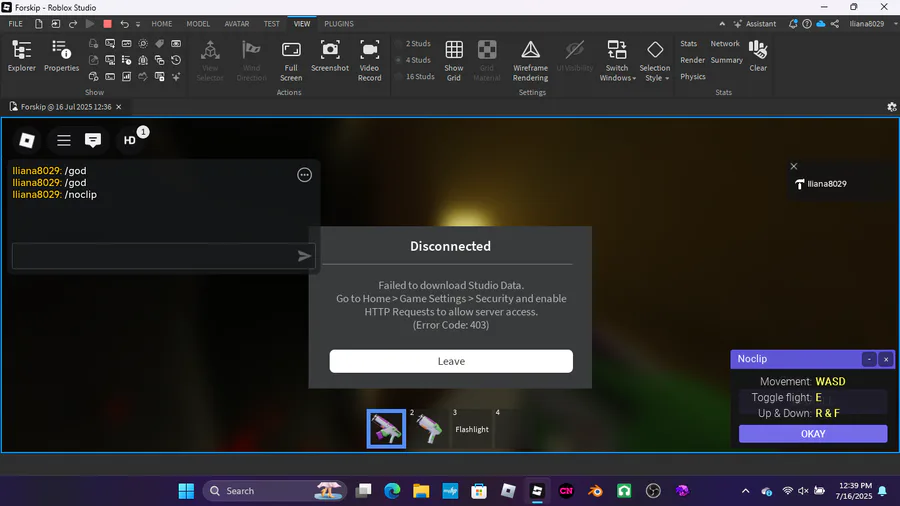This screenshot has width=900, height=506.
Task: Open Microsoft Edge from taskbar
Action: point(392,491)
